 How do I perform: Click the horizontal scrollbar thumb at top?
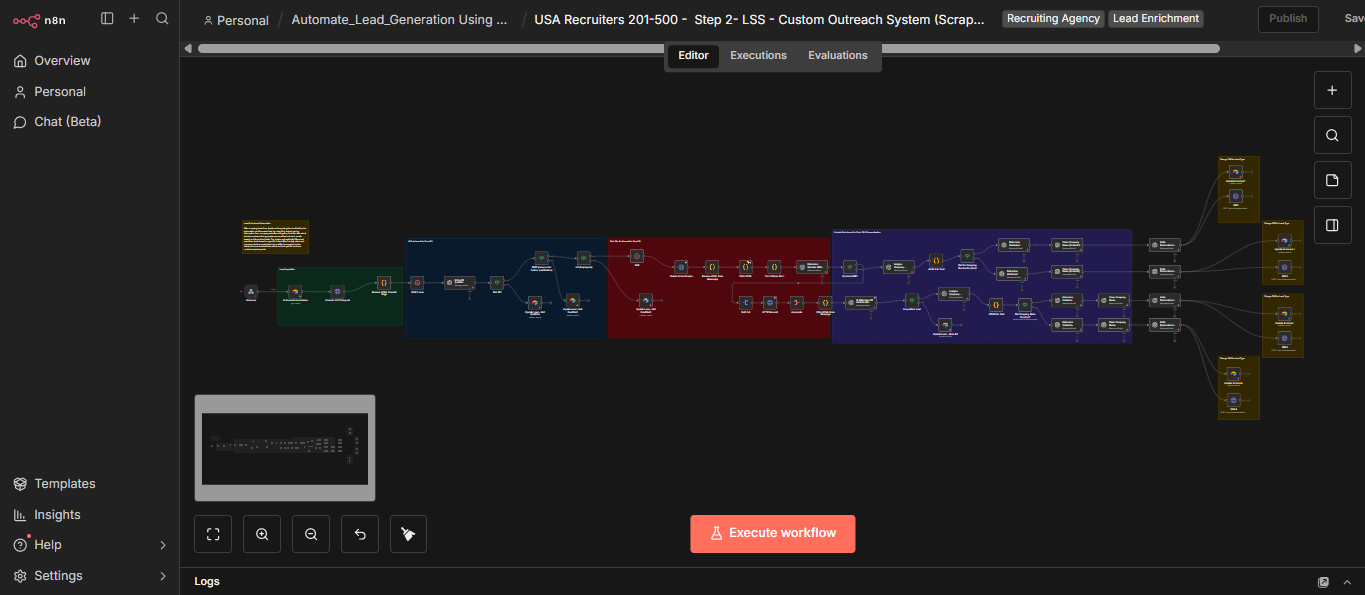(708, 48)
